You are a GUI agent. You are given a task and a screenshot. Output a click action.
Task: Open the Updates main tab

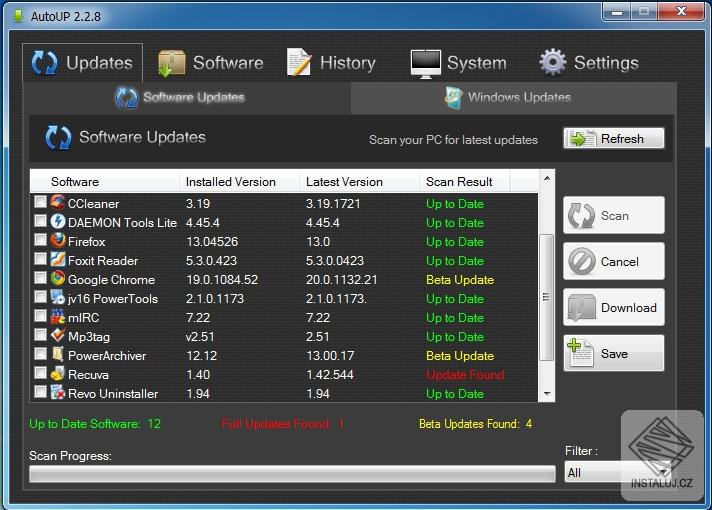(x=82, y=63)
